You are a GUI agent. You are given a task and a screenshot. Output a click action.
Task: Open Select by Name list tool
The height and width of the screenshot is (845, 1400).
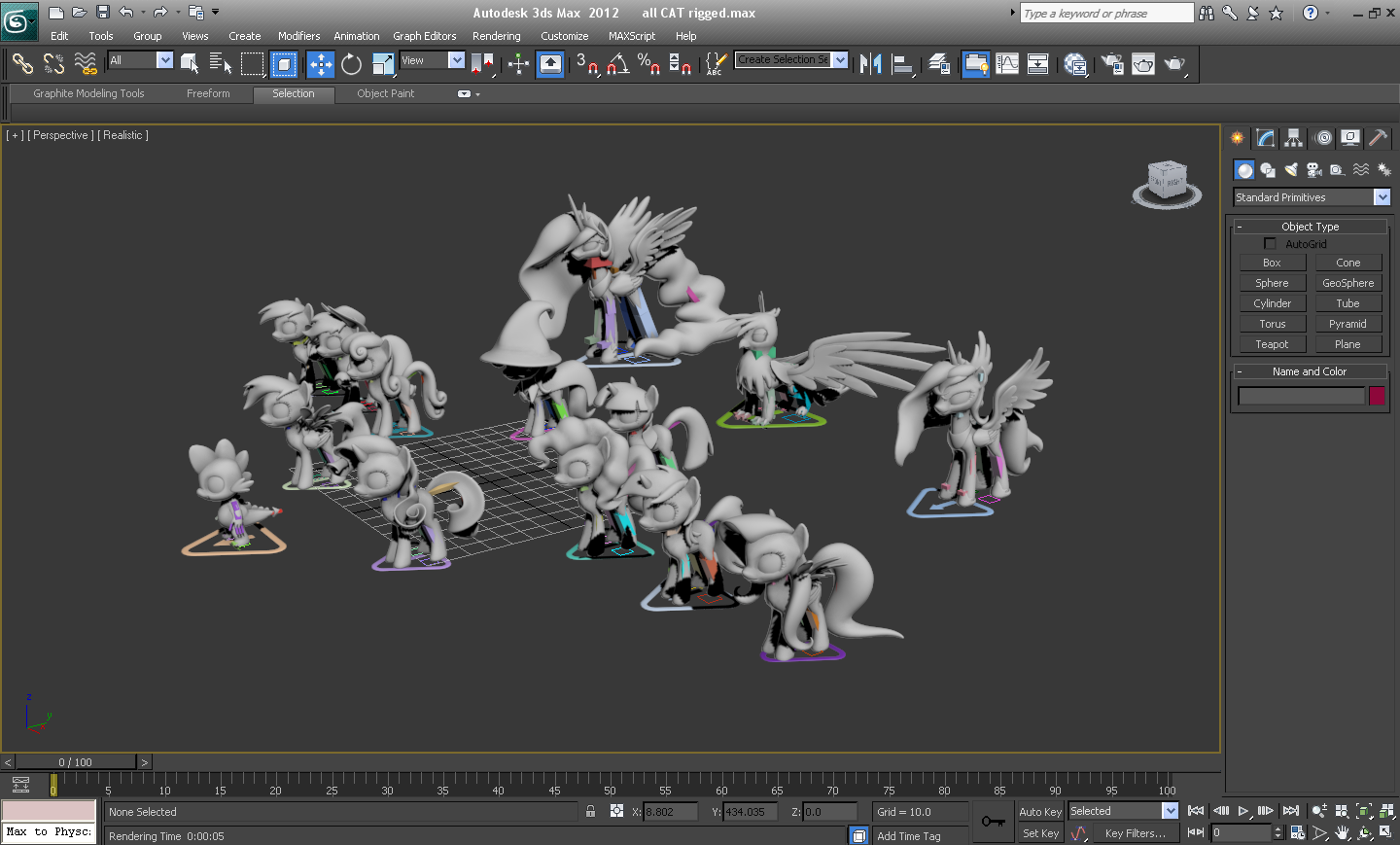click(221, 64)
